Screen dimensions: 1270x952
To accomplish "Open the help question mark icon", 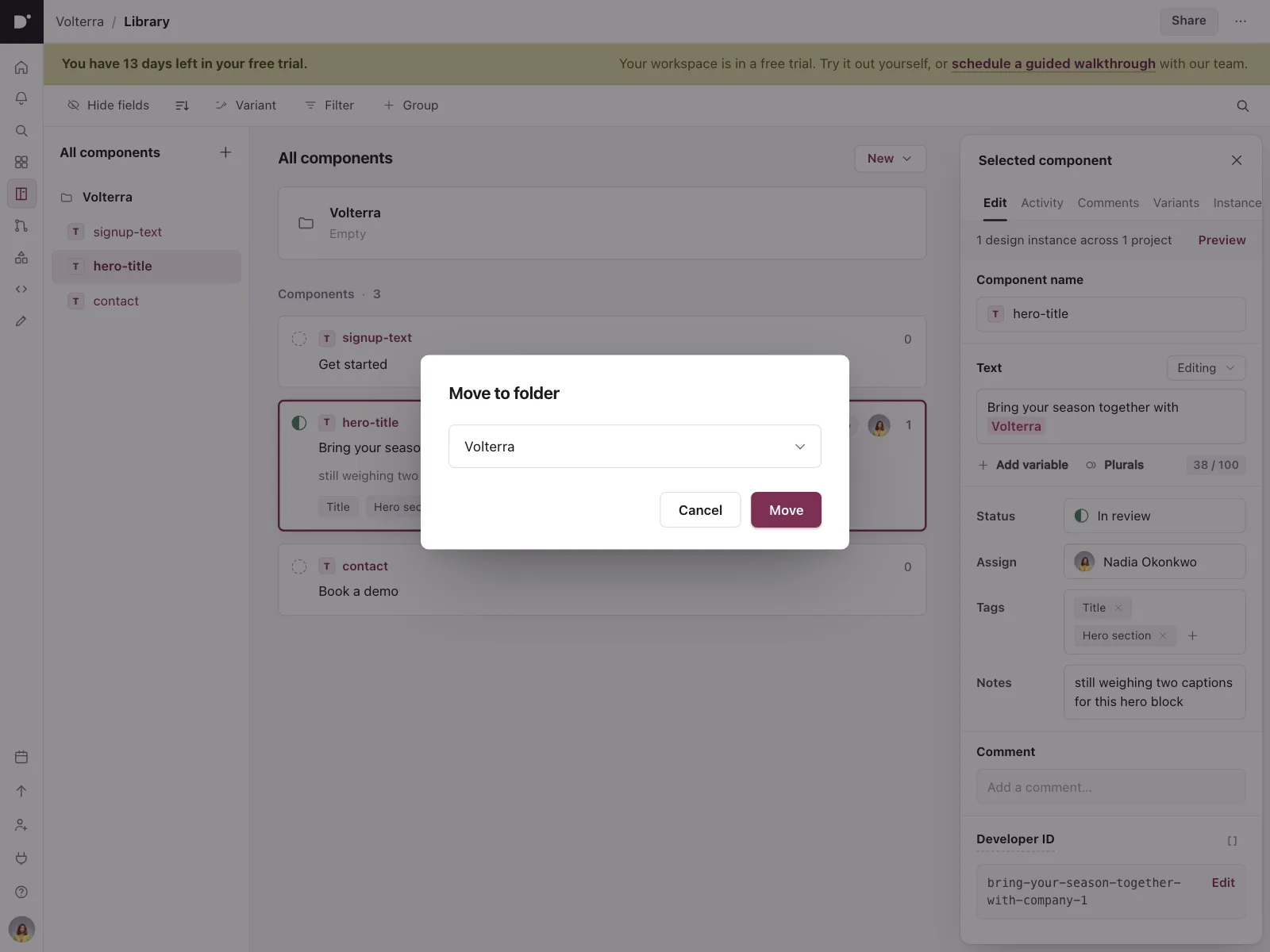I will [21, 892].
